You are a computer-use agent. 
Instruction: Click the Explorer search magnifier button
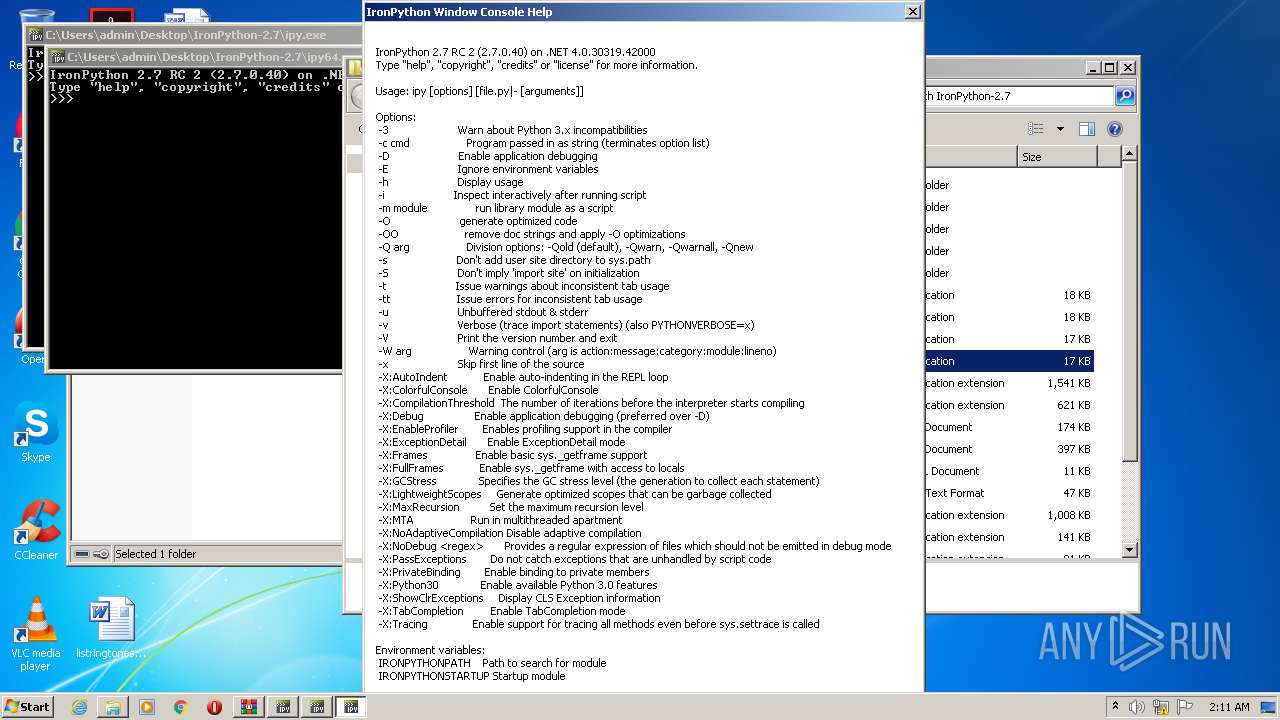click(x=1125, y=96)
